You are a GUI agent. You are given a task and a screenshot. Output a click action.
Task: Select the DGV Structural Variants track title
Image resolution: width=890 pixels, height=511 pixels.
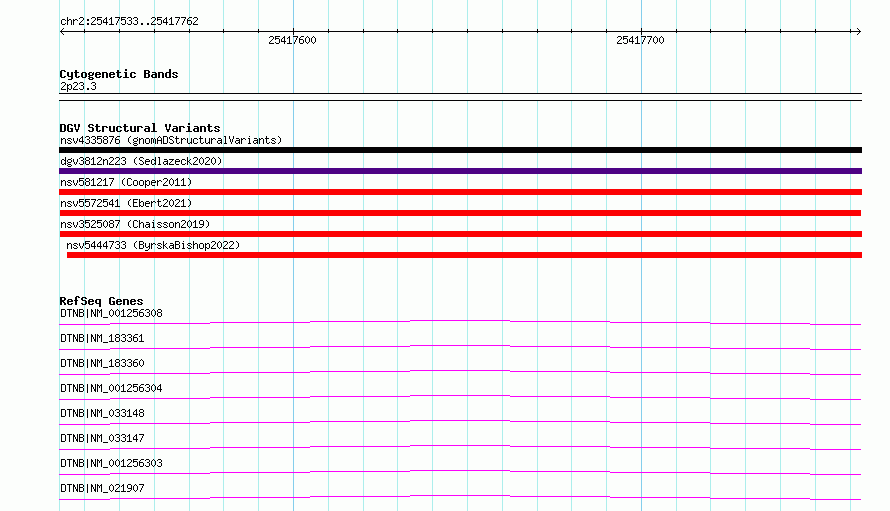pyautogui.click(x=140, y=128)
